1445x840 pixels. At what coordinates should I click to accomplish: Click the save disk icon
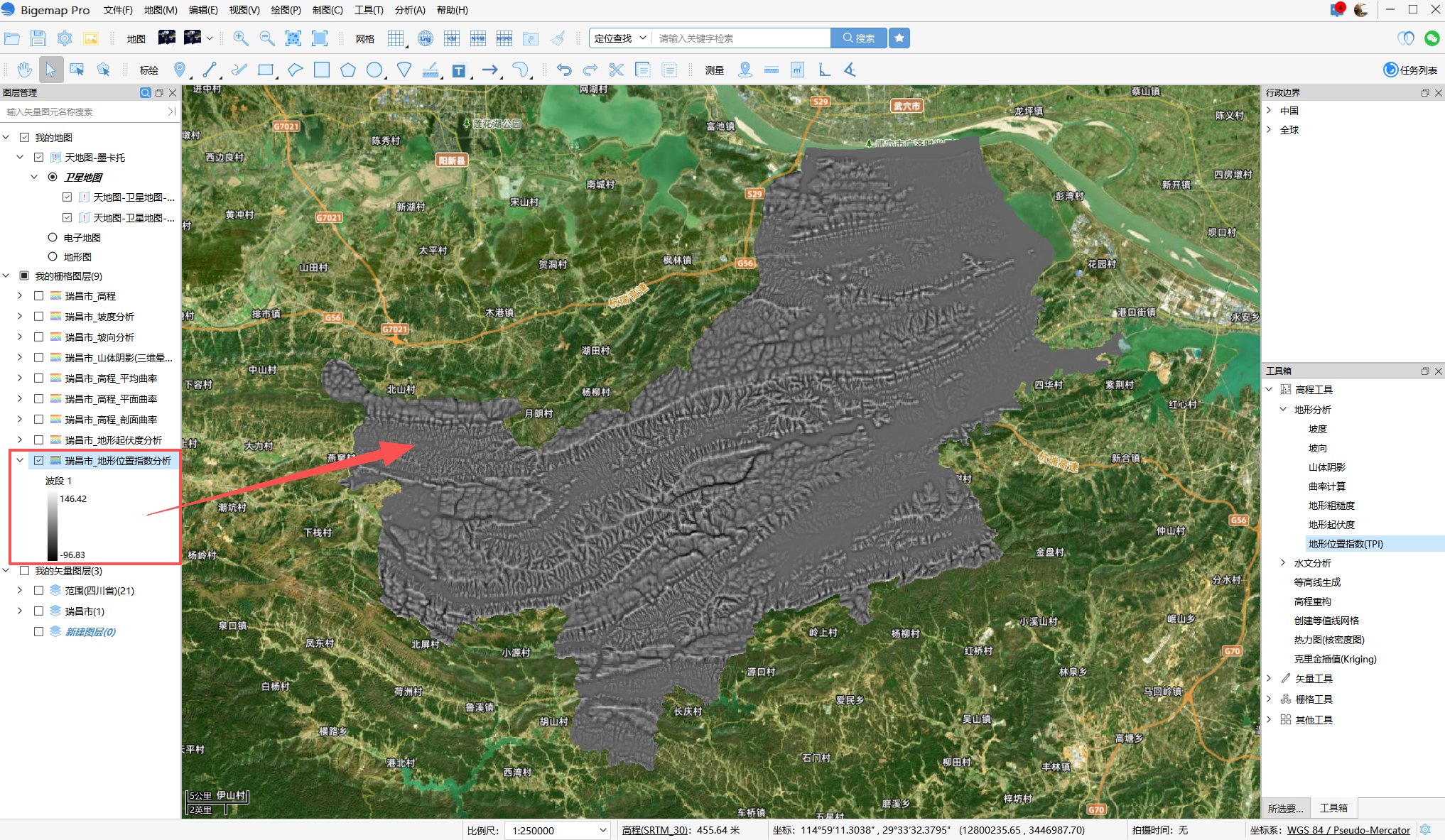38,38
